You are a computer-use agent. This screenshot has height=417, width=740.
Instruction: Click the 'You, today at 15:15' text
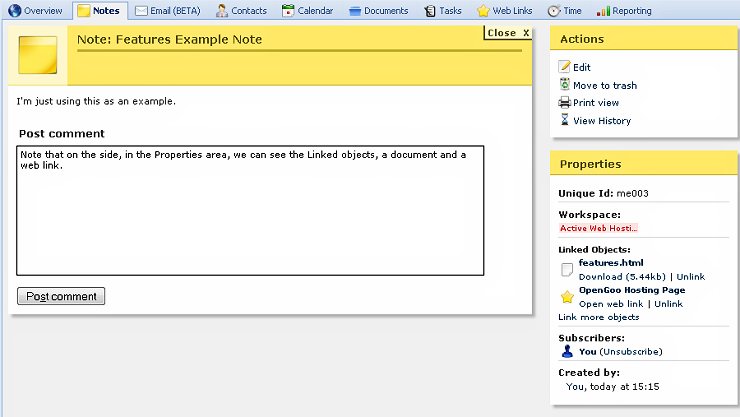[613, 386]
